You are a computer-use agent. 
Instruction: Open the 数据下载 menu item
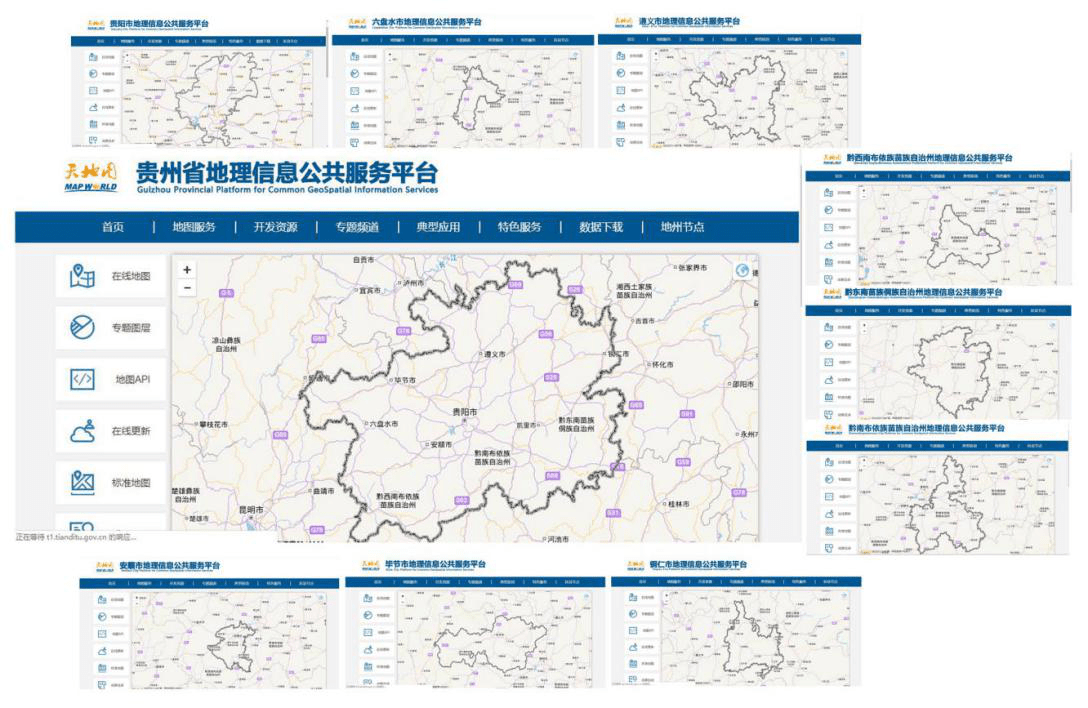pos(602,227)
